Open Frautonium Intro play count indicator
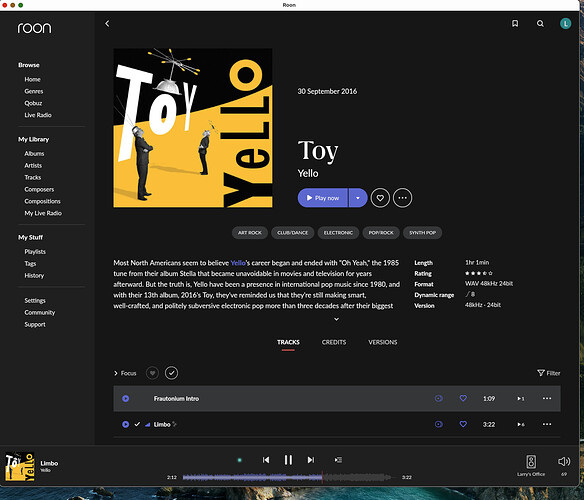This screenshot has height=500, width=584. pyautogui.click(x=521, y=398)
